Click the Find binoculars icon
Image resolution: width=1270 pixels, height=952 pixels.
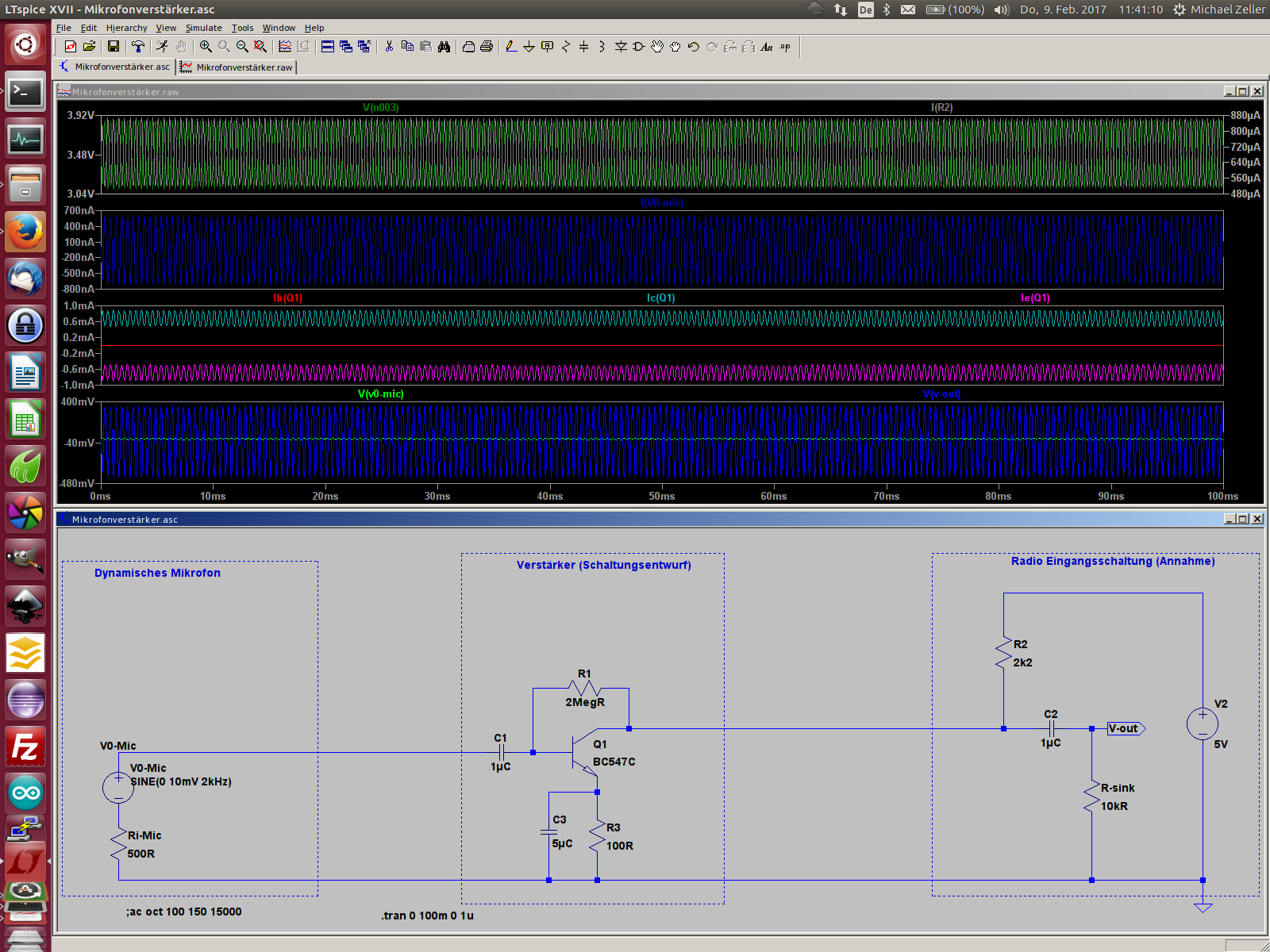coord(444,47)
